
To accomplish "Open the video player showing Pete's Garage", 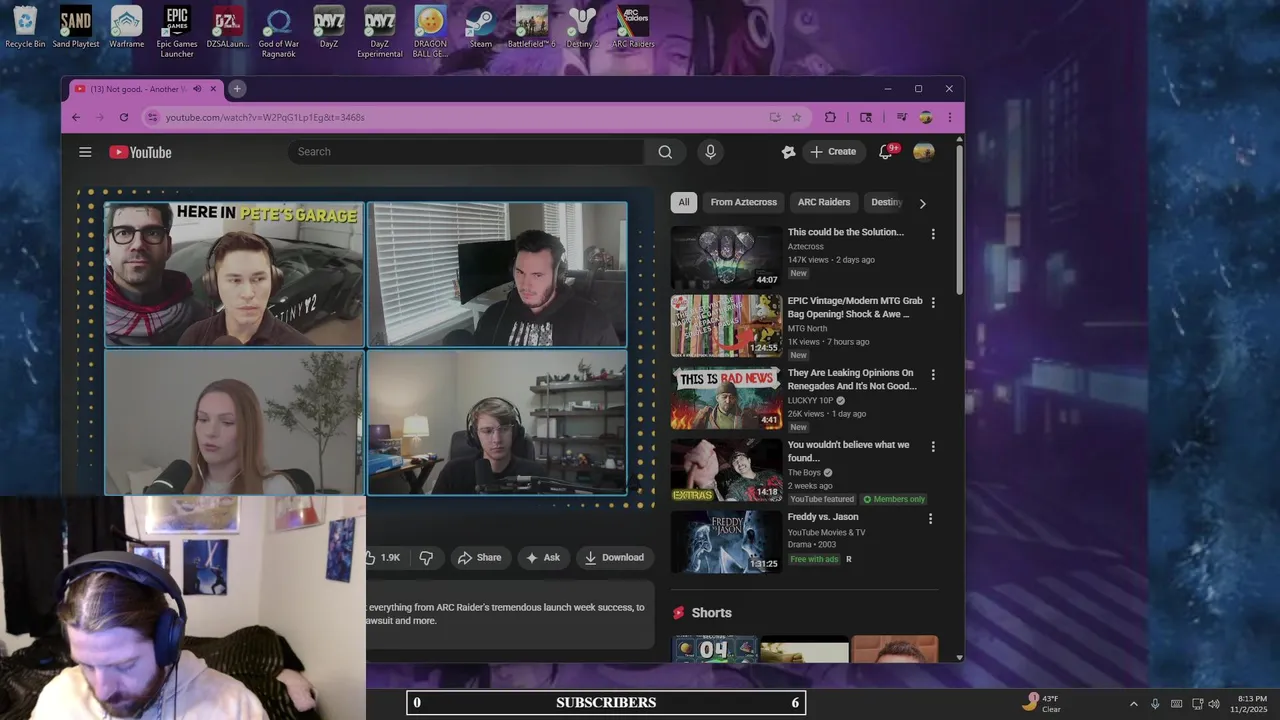I will coord(366,348).
